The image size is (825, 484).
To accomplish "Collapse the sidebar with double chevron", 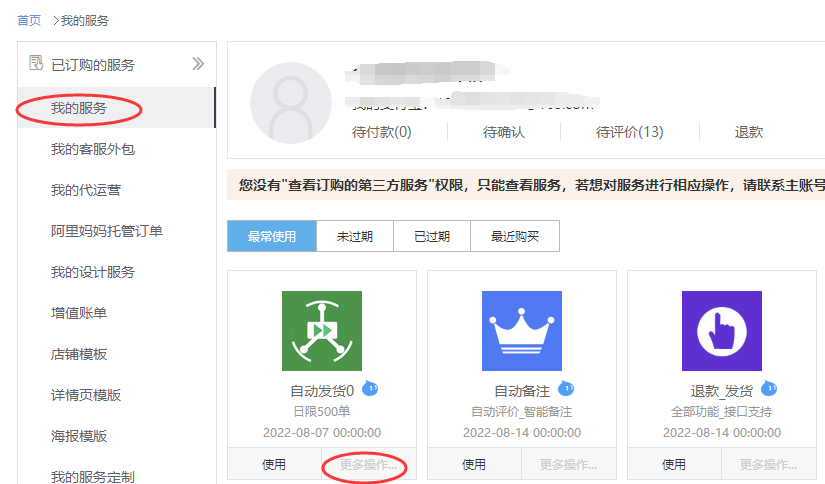I will 198,64.
